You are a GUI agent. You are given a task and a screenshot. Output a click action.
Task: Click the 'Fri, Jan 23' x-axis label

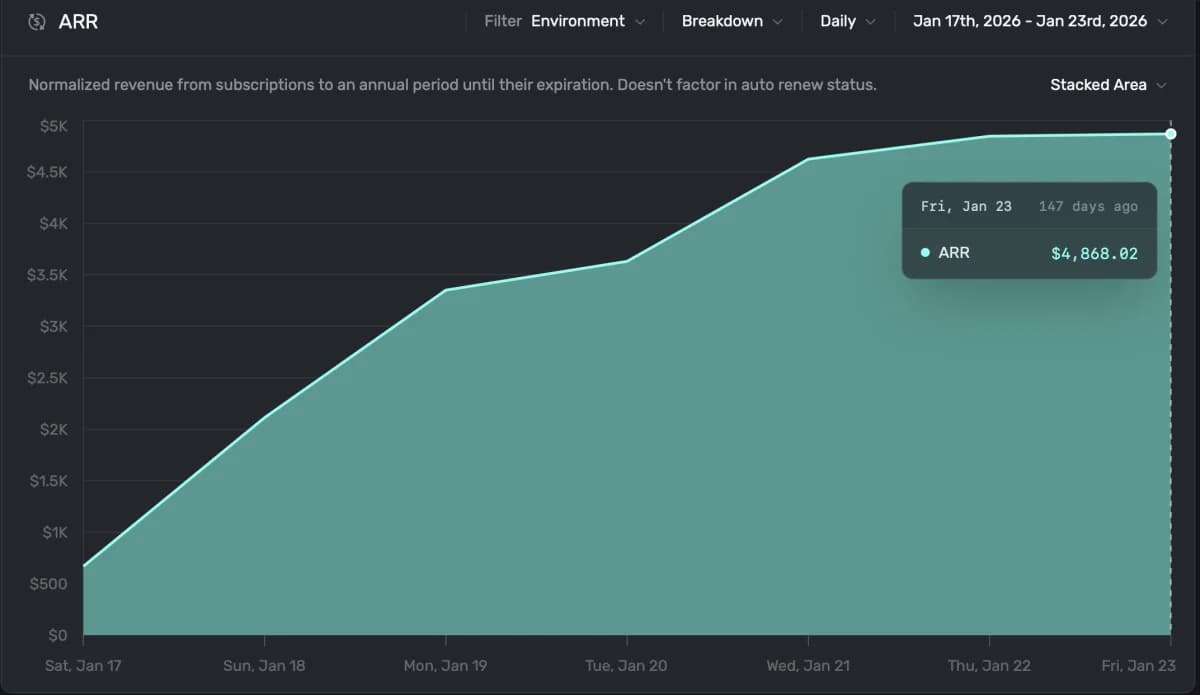(1137, 665)
